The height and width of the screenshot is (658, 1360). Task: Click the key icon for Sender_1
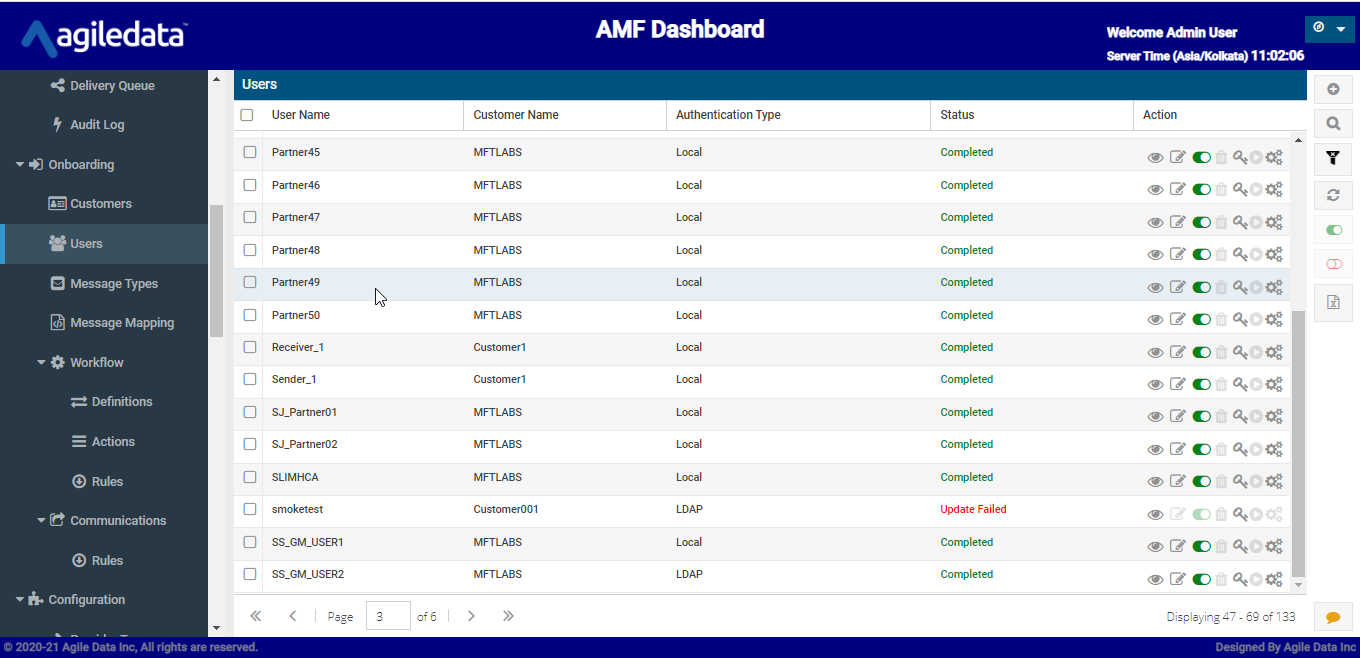1240,384
